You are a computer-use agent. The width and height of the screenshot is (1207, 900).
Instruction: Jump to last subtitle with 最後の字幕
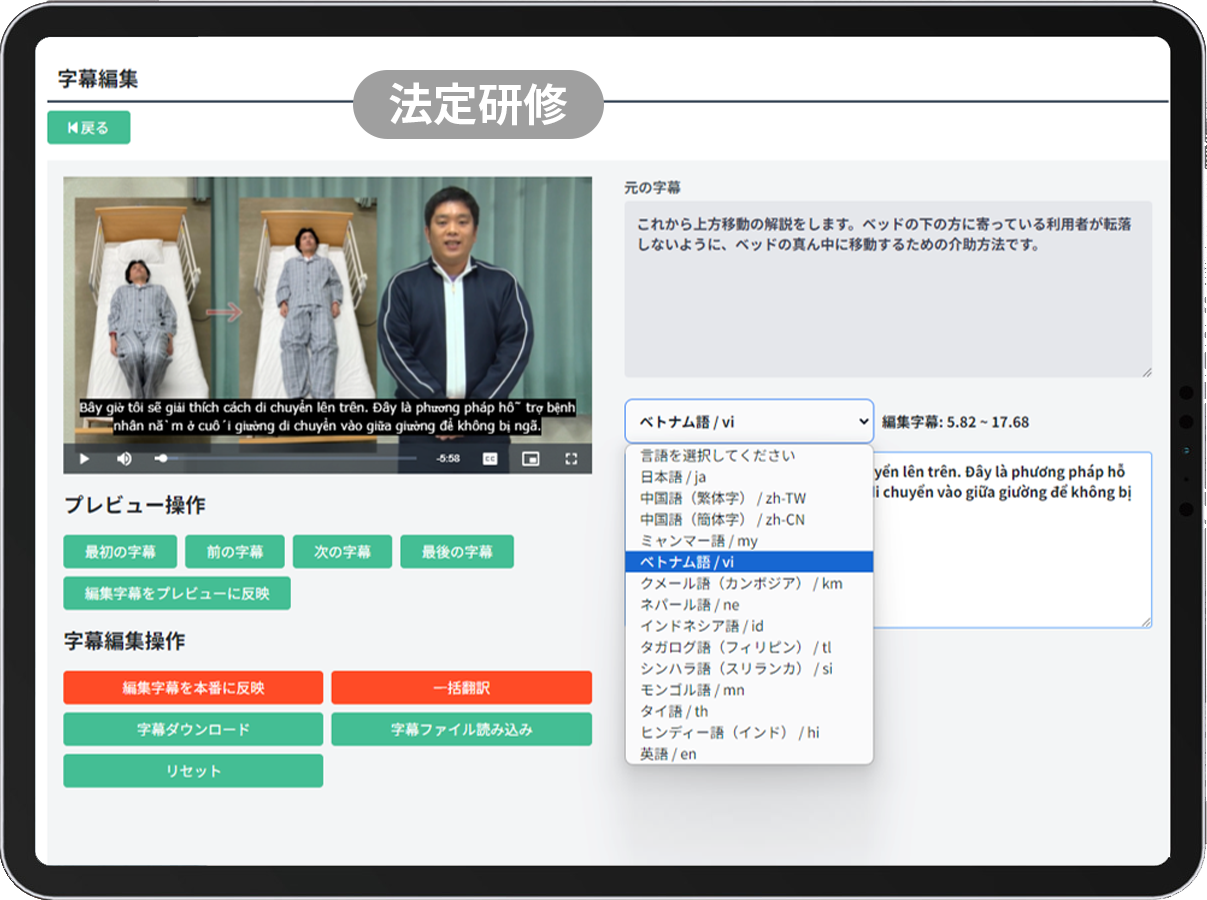click(x=457, y=551)
